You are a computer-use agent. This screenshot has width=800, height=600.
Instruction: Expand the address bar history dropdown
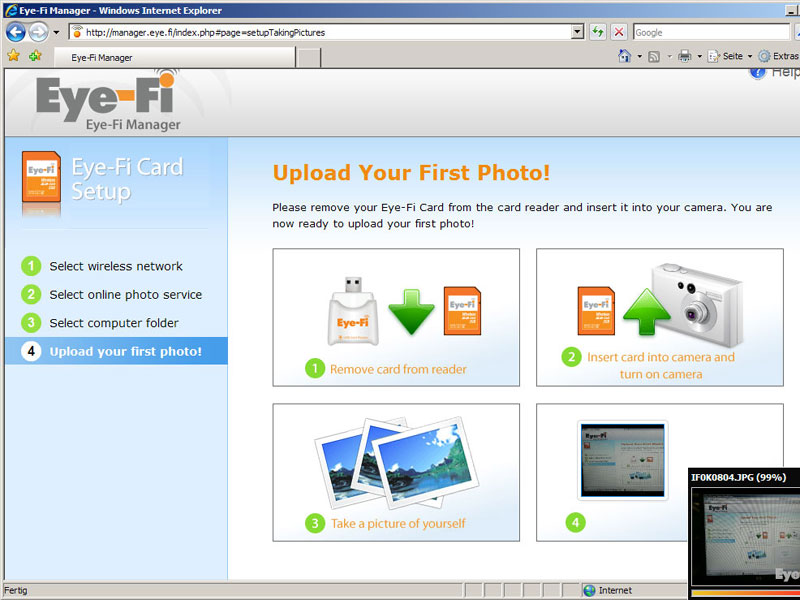[578, 32]
